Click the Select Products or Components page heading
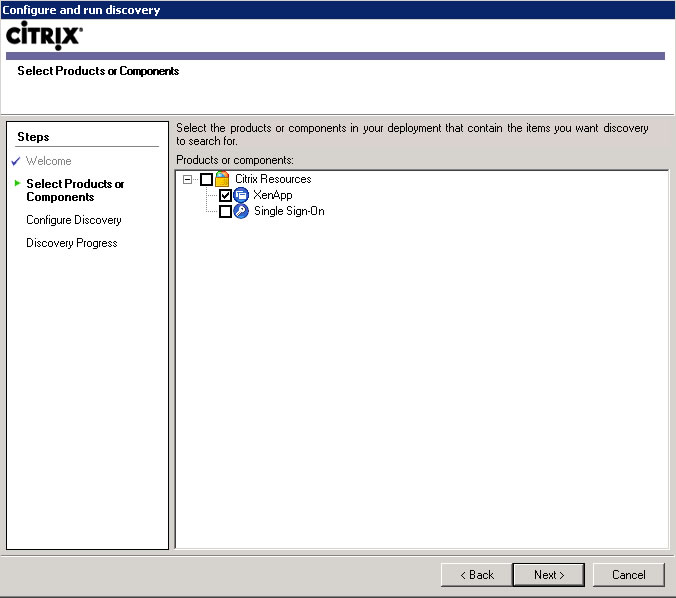The image size is (676, 598). point(98,71)
